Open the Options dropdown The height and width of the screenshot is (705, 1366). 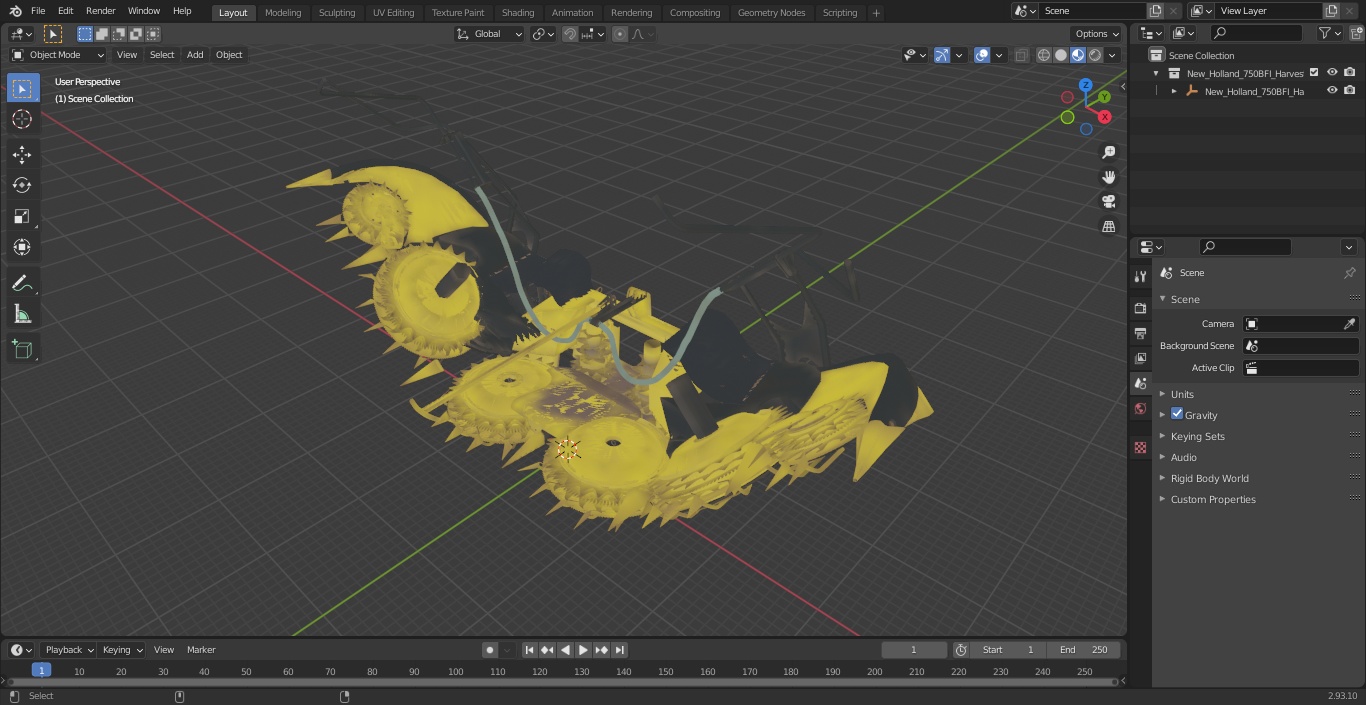coord(1096,34)
